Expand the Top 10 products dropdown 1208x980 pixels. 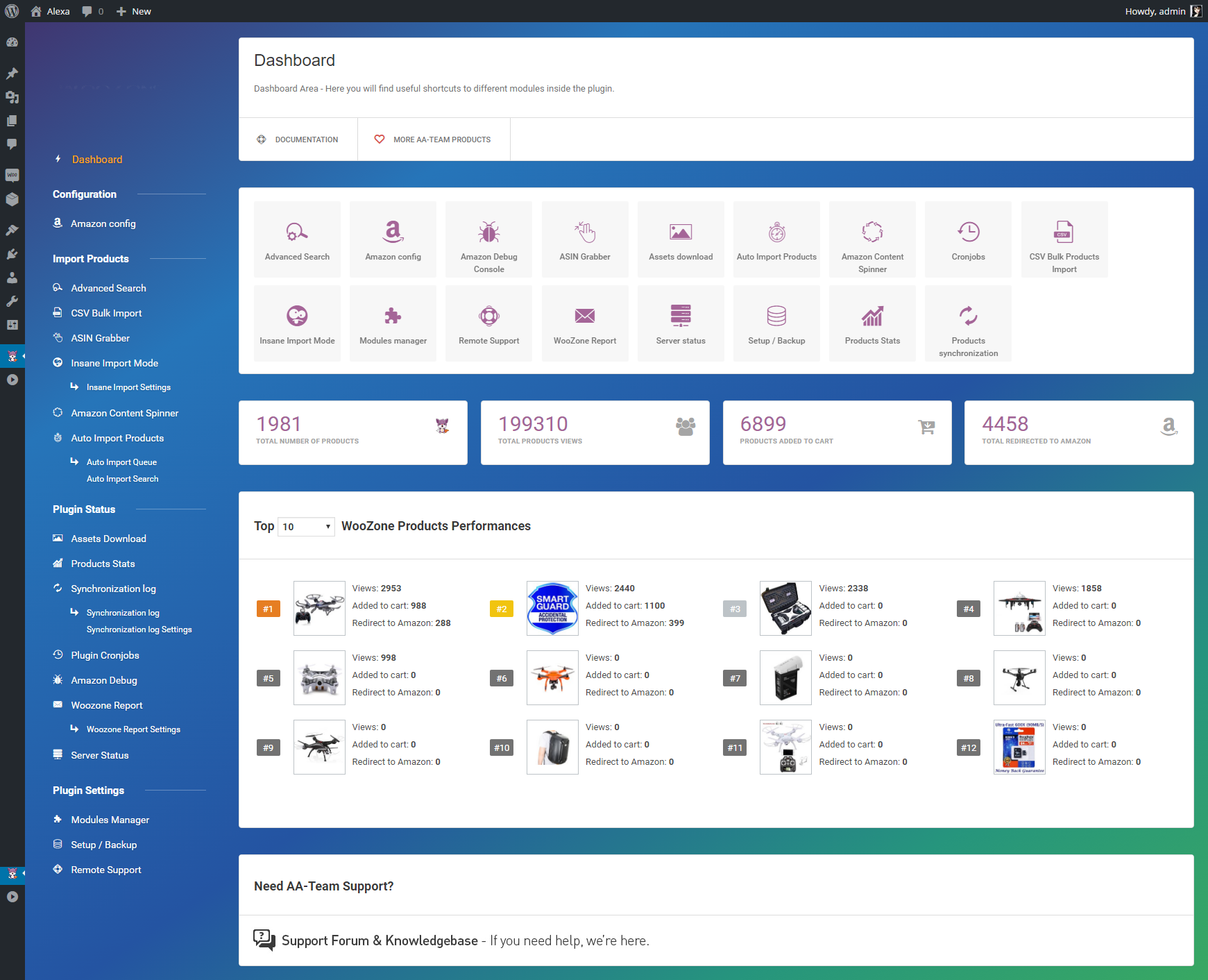[x=306, y=527]
